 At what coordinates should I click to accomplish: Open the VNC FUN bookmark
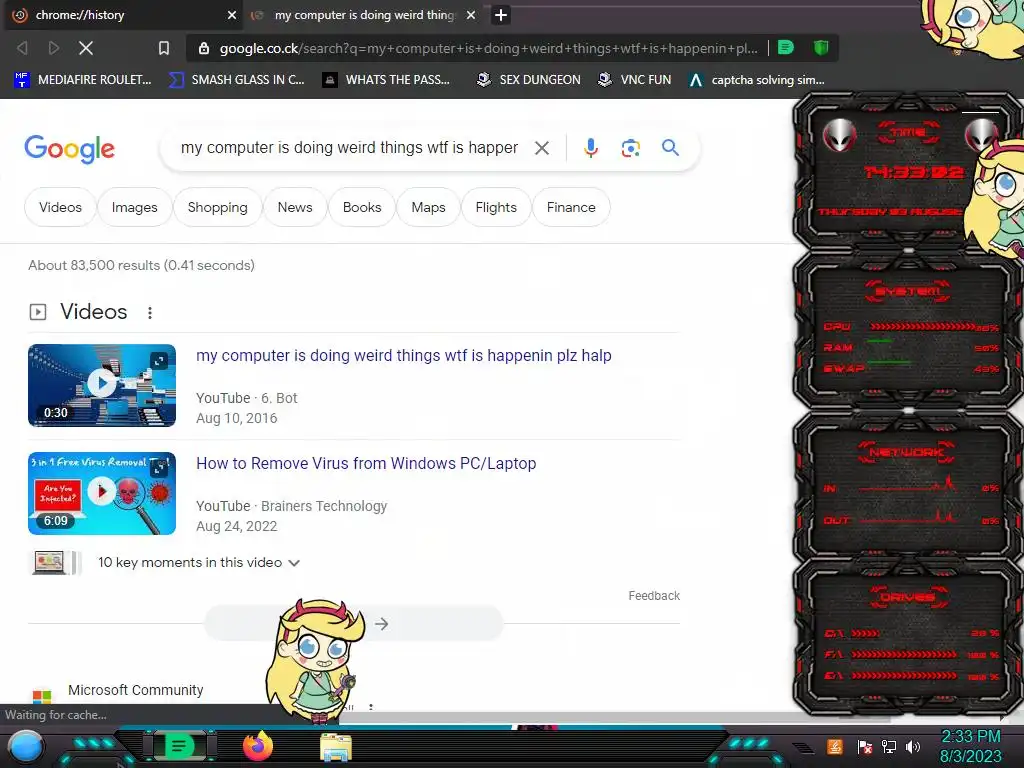[635, 80]
